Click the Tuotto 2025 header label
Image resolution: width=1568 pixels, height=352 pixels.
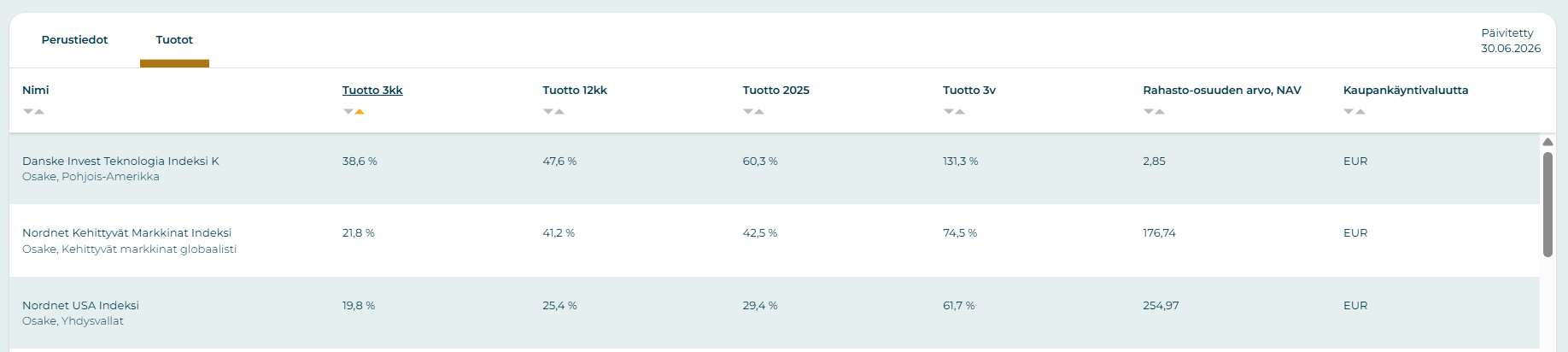pos(775,90)
